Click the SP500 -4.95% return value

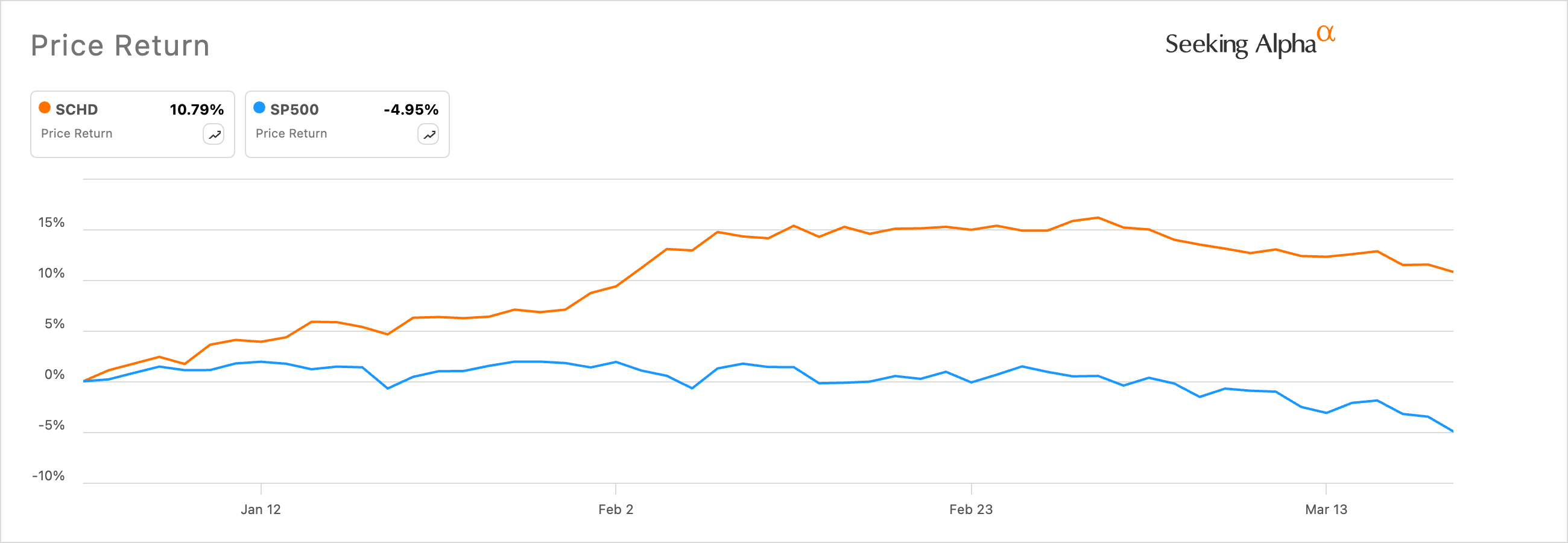[411, 110]
